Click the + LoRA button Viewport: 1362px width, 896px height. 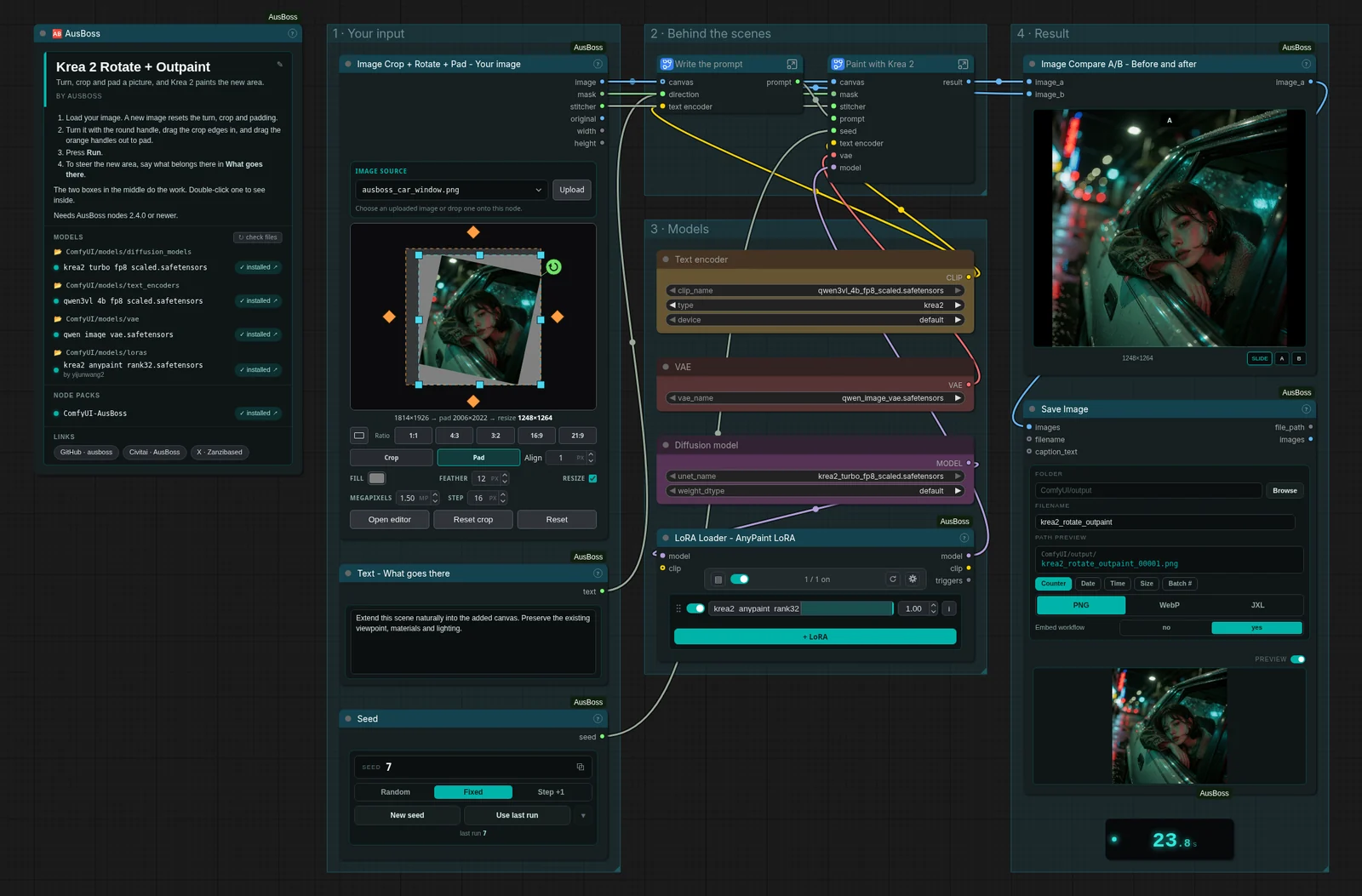tap(815, 636)
